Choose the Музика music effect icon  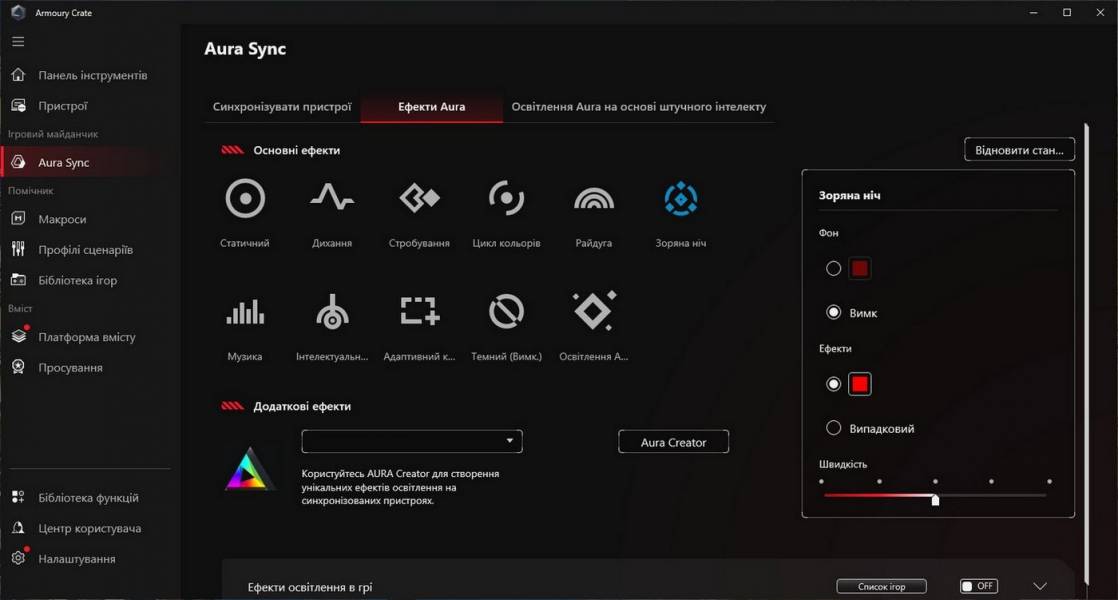(245, 312)
